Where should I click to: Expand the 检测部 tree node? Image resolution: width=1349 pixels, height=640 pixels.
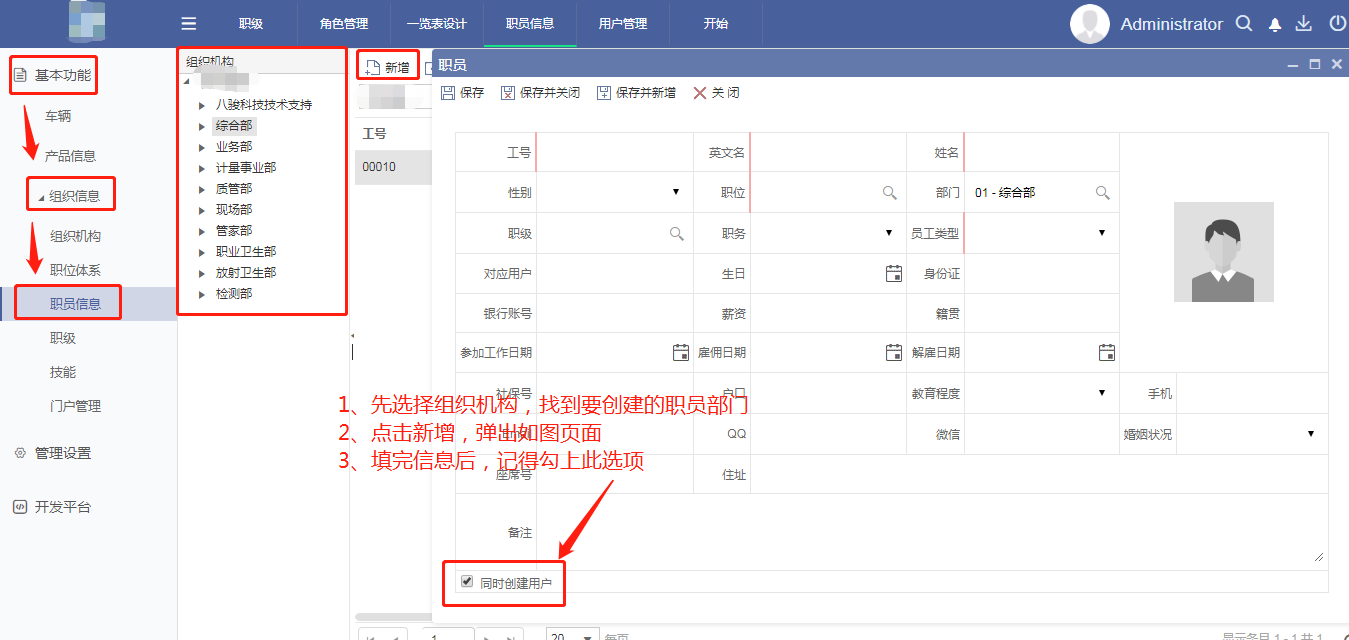coord(202,294)
